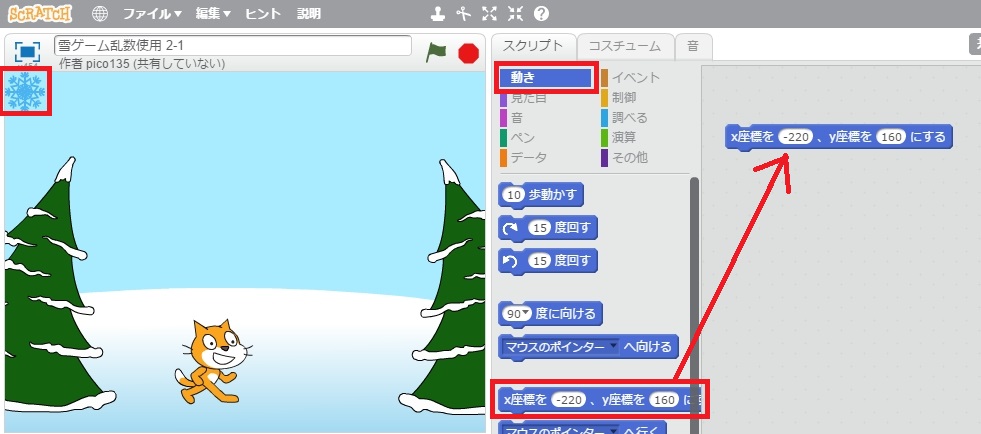This screenshot has height=434, width=981.
Task: Open the ヒント menu item
Action: pyautogui.click(x=263, y=13)
